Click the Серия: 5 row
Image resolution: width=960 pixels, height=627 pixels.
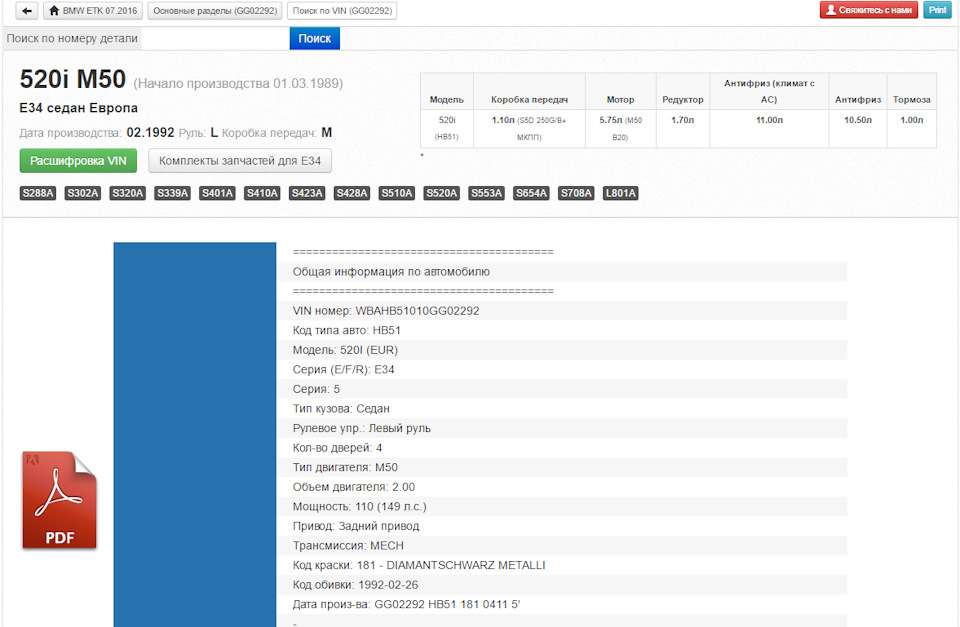coord(562,389)
